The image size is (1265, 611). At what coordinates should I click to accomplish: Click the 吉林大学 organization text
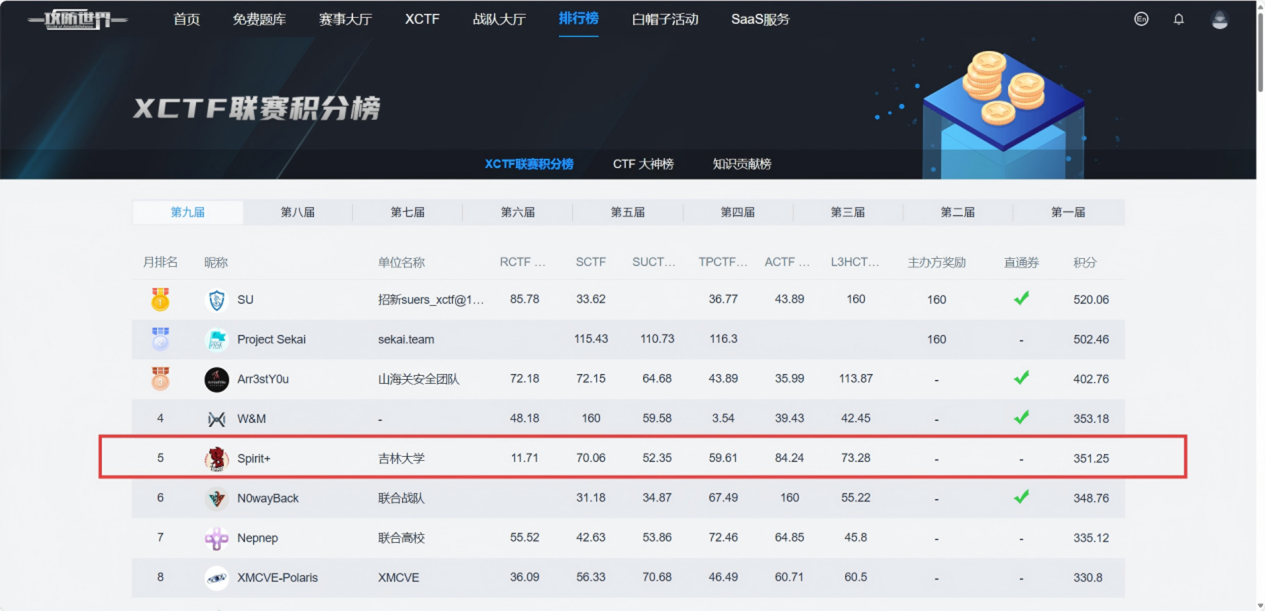(401, 459)
